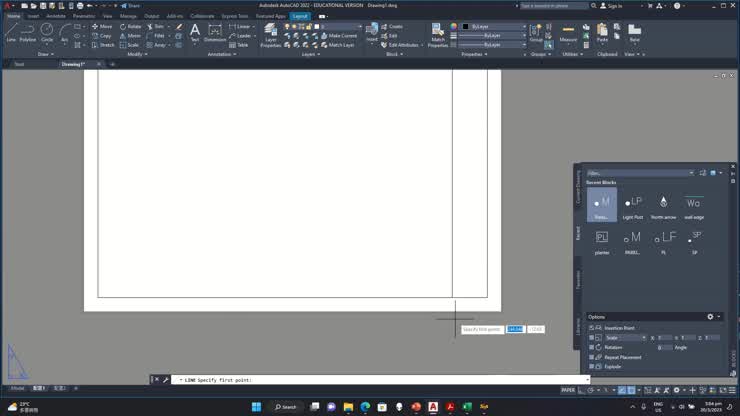Click the Scale tool in Modify
740x416 pixels.
click(x=129, y=45)
